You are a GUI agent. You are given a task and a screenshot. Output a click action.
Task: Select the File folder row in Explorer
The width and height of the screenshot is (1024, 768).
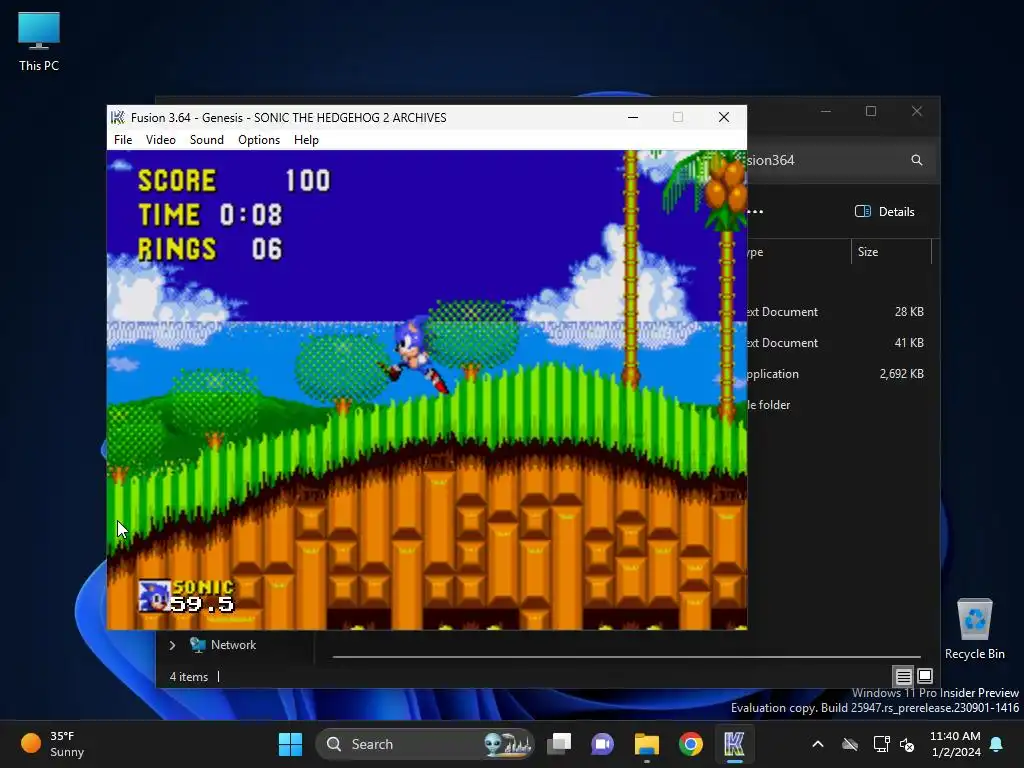click(x=839, y=405)
